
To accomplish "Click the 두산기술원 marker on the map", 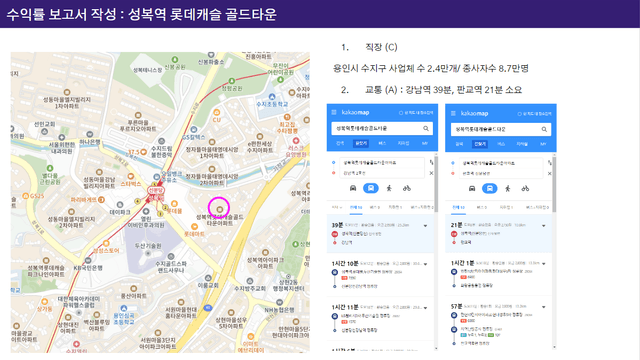I will 148,253.
